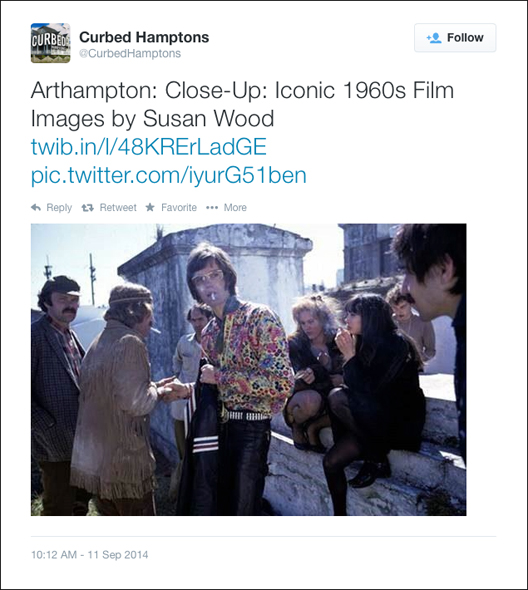Viewport: 528px width, 590px height.
Task: Click the Curbed Hamptons display name
Action: click(144, 37)
